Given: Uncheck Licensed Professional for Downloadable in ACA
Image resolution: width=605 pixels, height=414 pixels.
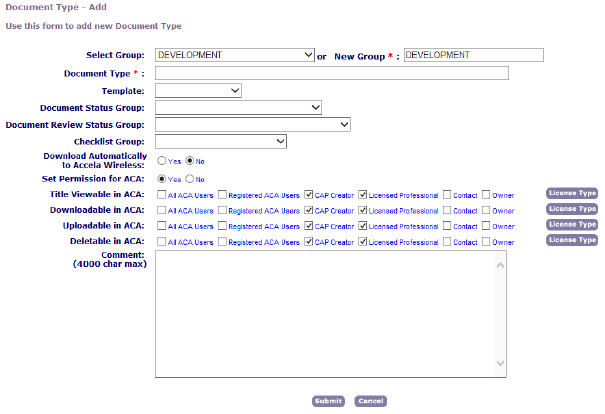Looking at the screenshot, I should [363, 210].
